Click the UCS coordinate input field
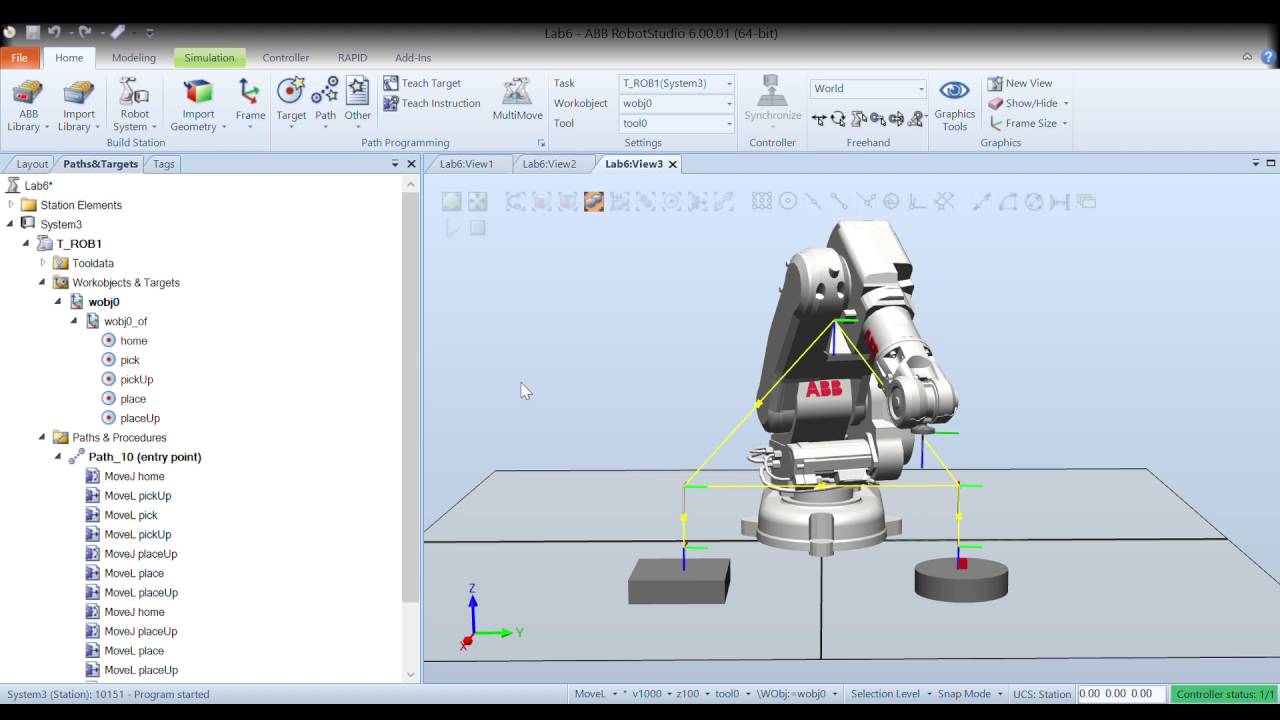Image resolution: width=1280 pixels, height=720 pixels. pos(1121,694)
